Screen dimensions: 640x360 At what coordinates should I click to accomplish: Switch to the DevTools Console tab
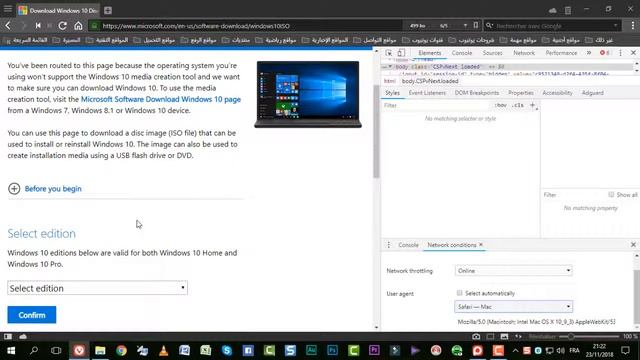[x=462, y=53]
